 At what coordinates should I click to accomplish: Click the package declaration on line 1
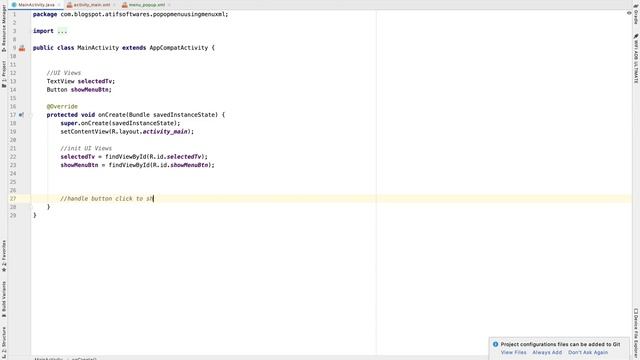tap(130, 14)
